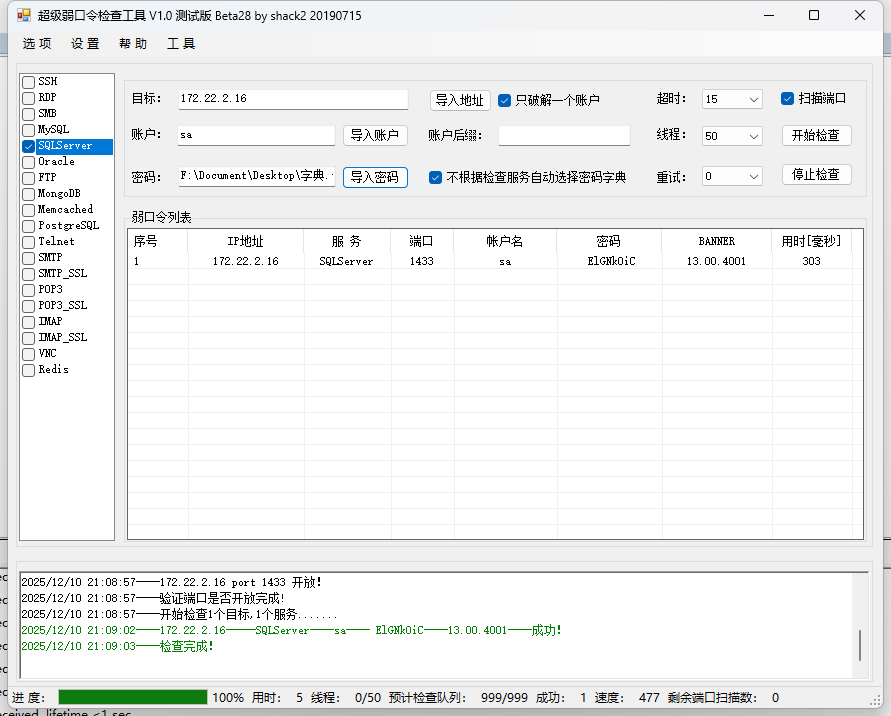Expand the 线程 threads dropdown
891x716 pixels.
click(x=753, y=136)
